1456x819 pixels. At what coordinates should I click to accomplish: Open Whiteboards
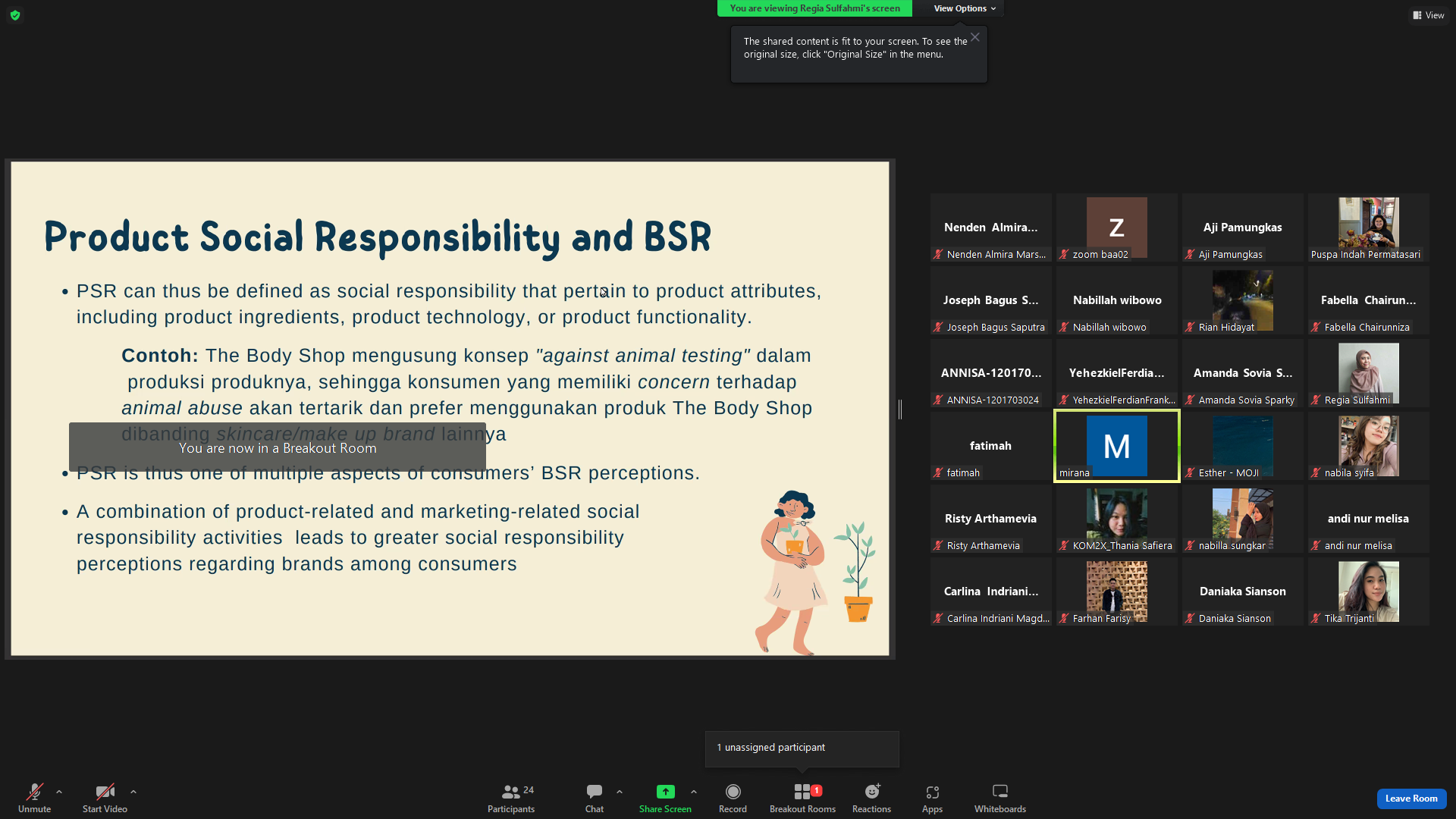click(1000, 799)
